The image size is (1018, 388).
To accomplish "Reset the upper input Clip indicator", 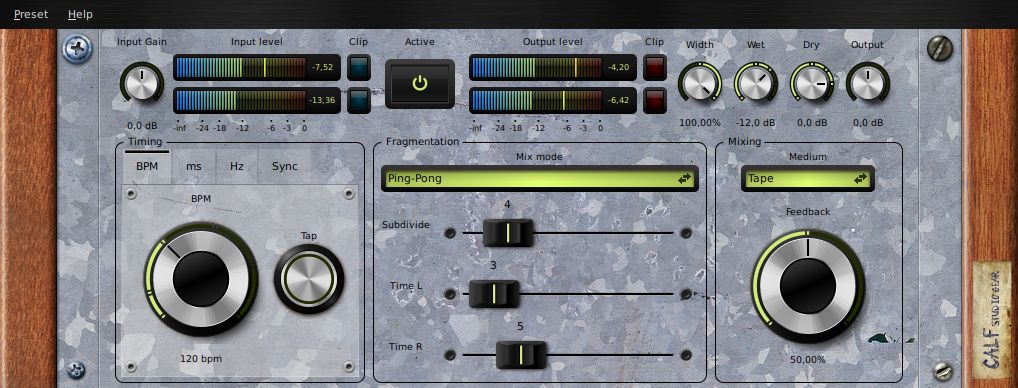I will [358, 67].
